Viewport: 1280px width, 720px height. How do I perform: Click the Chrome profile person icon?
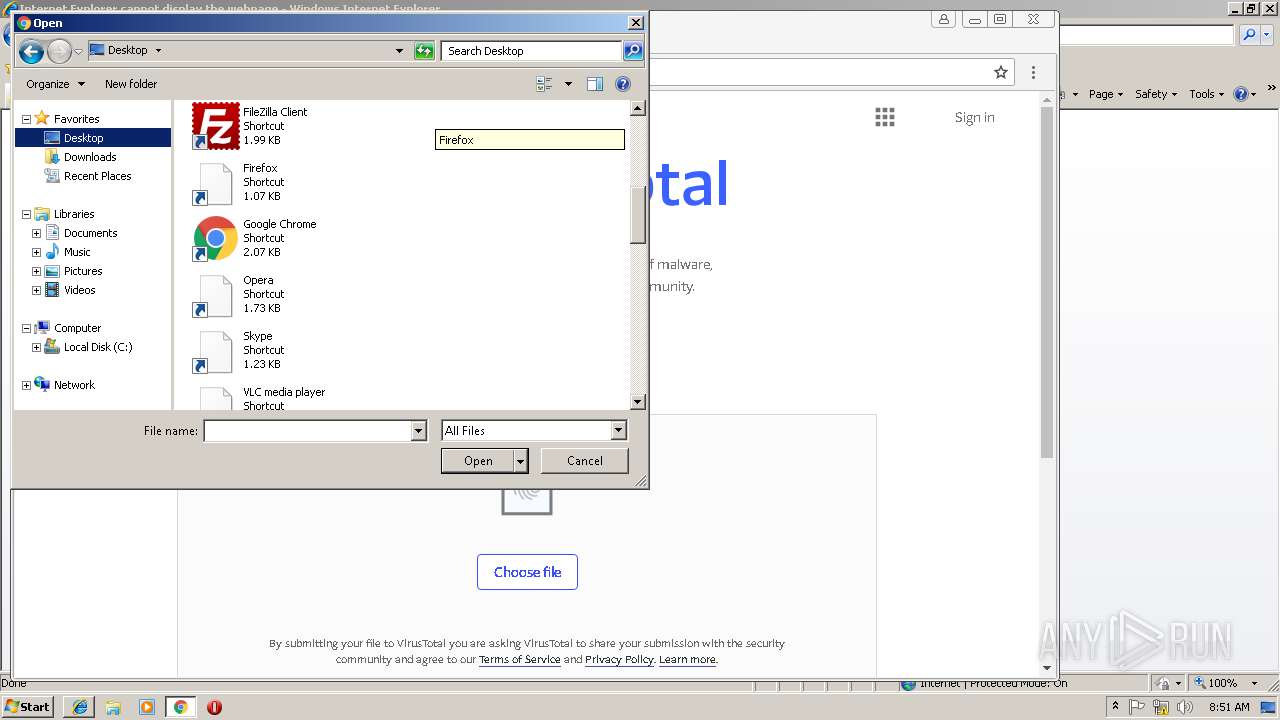coord(944,19)
